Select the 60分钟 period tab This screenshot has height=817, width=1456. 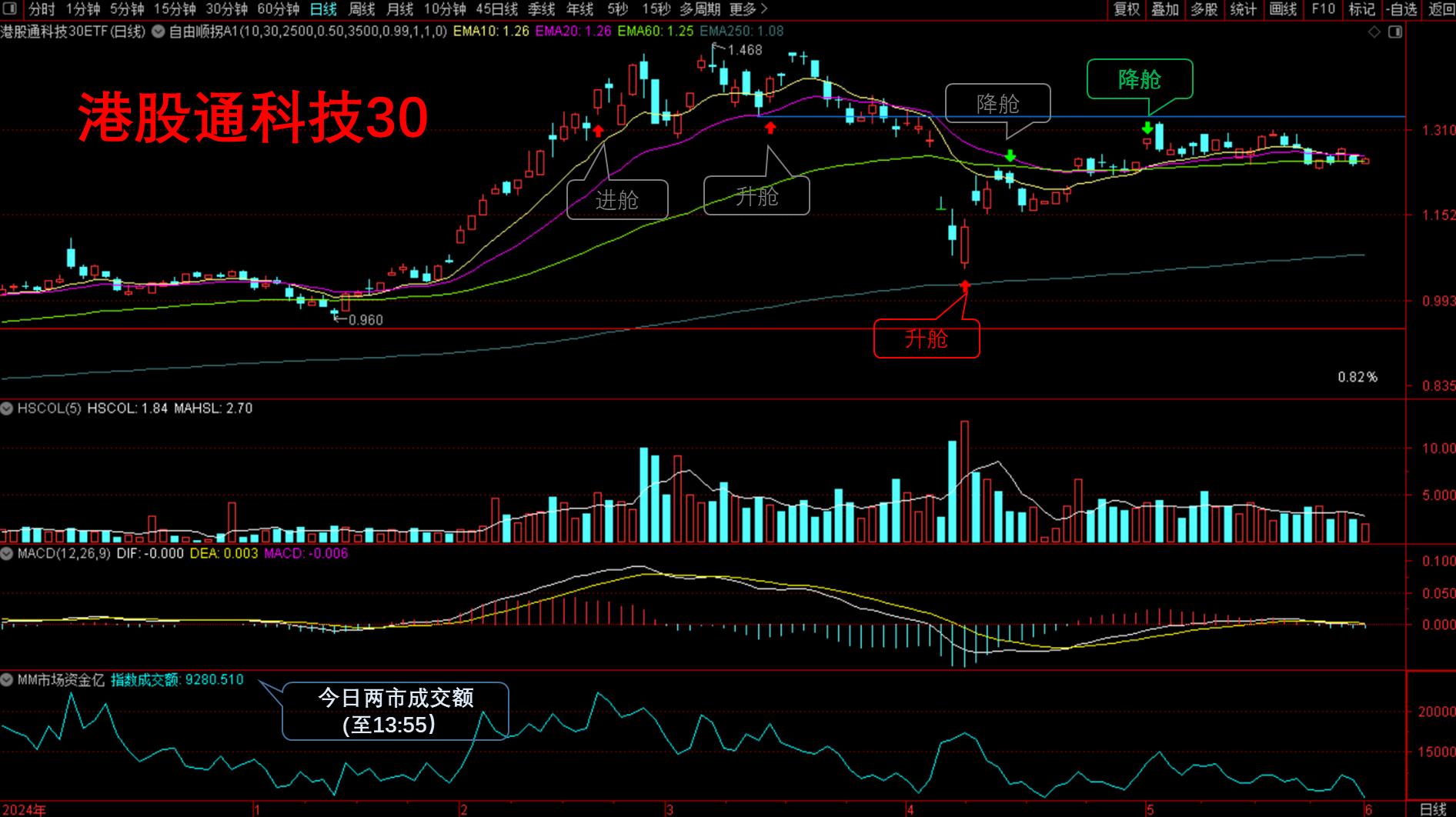point(278,9)
